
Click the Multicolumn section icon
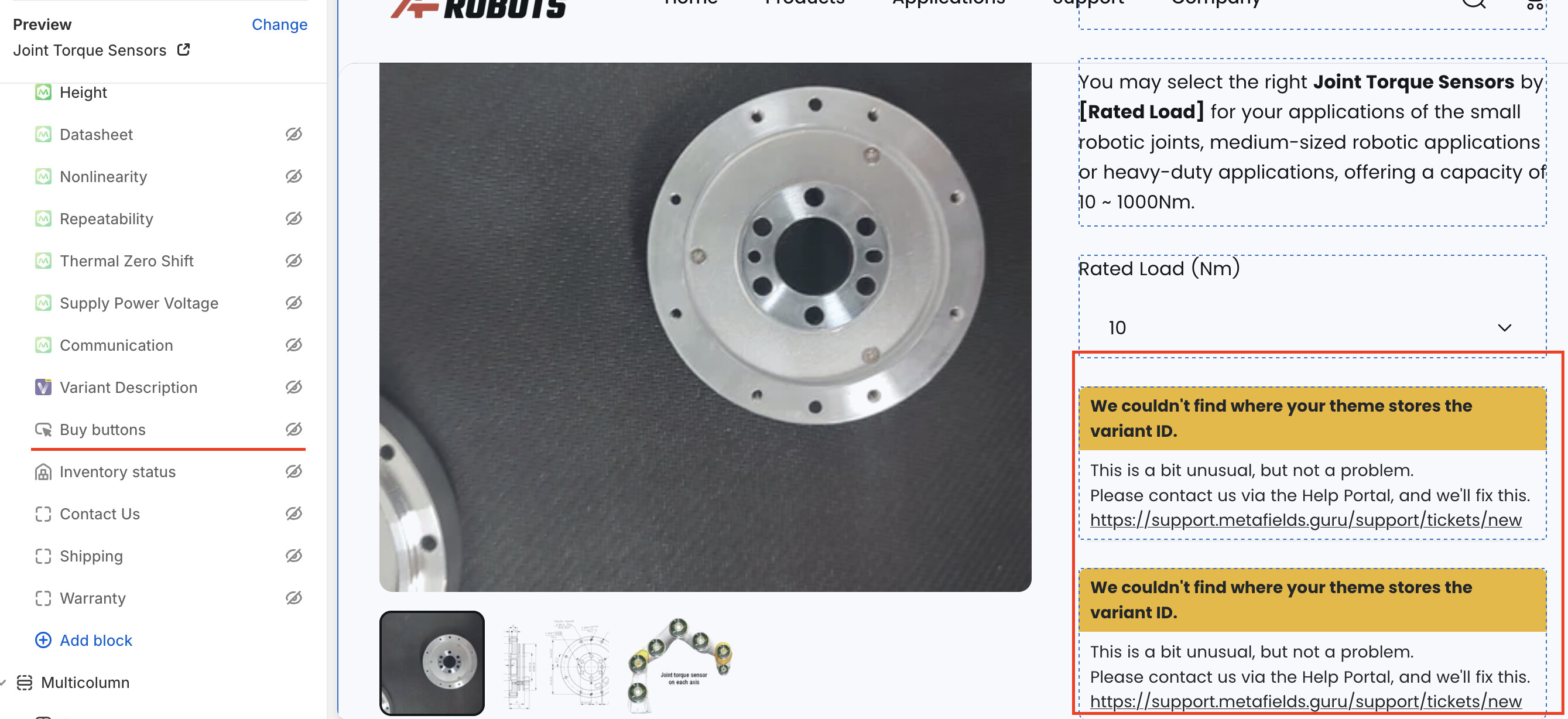click(25, 683)
